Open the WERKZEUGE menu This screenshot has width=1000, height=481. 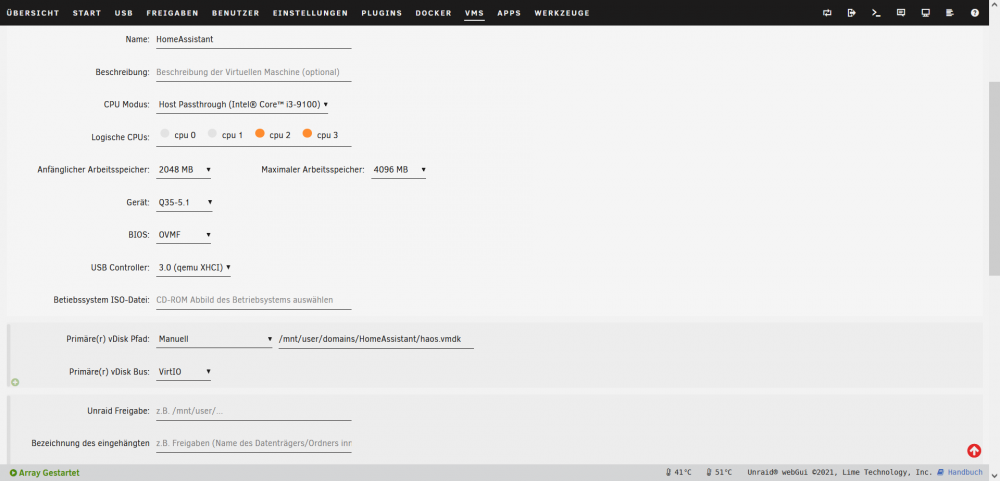pyautogui.click(x=562, y=13)
